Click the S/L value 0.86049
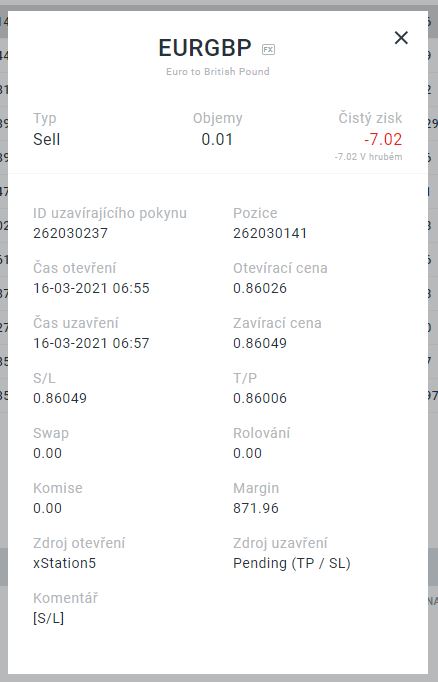The width and height of the screenshot is (438, 682). click(60, 398)
